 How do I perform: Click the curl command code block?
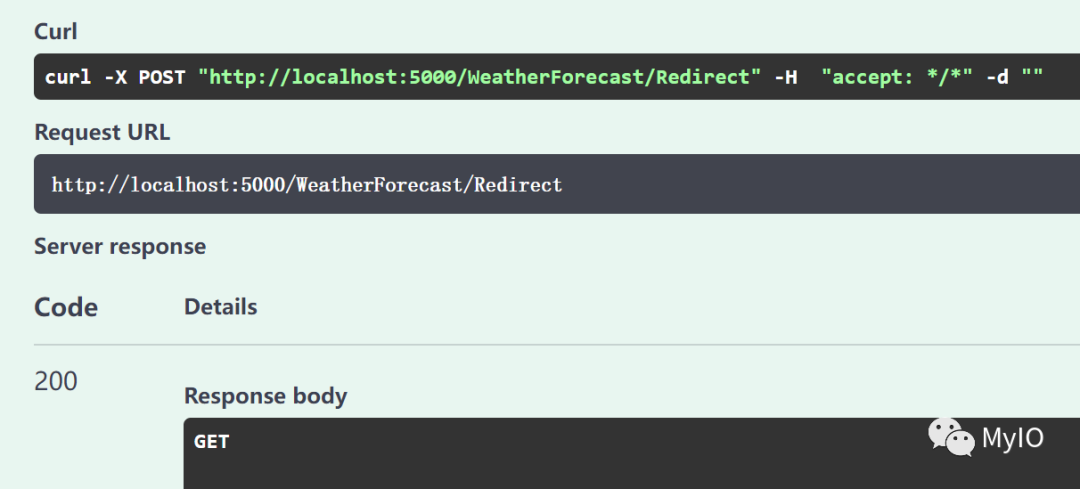click(x=557, y=76)
